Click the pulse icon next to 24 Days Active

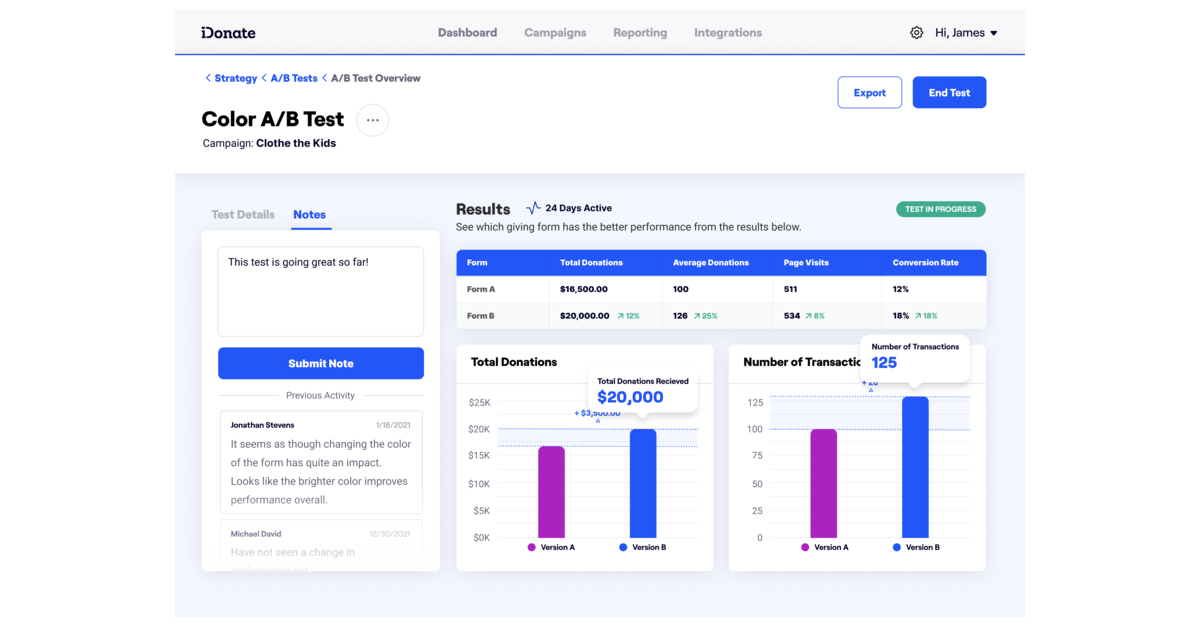click(532, 208)
